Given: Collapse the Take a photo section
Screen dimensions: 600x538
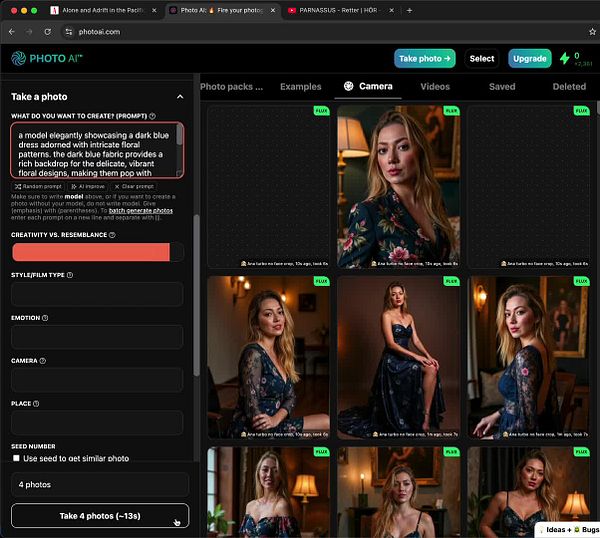Looking at the screenshot, I should (x=180, y=97).
